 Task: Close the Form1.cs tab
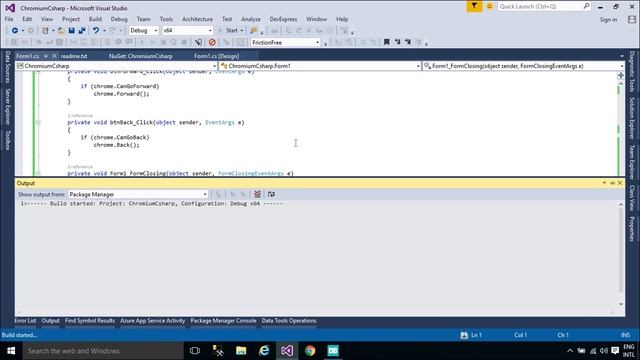pyautogui.click(x=54, y=56)
